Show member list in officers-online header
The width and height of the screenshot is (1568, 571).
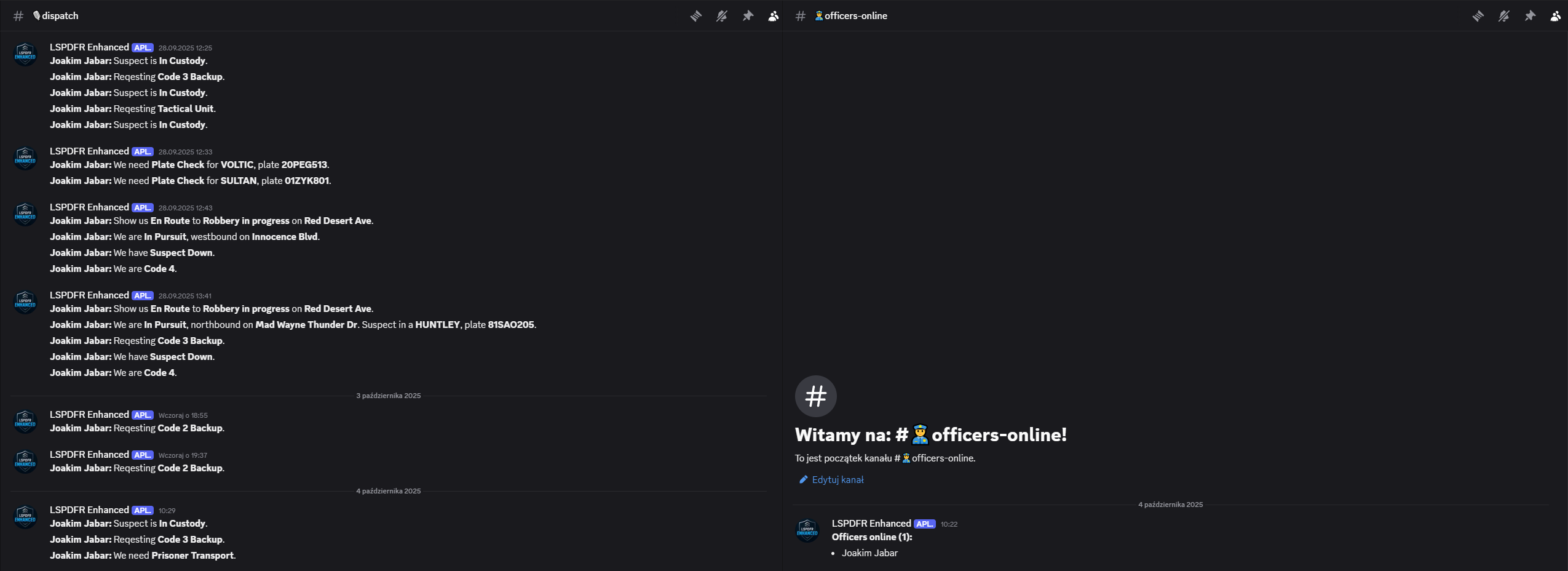point(1556,16)
